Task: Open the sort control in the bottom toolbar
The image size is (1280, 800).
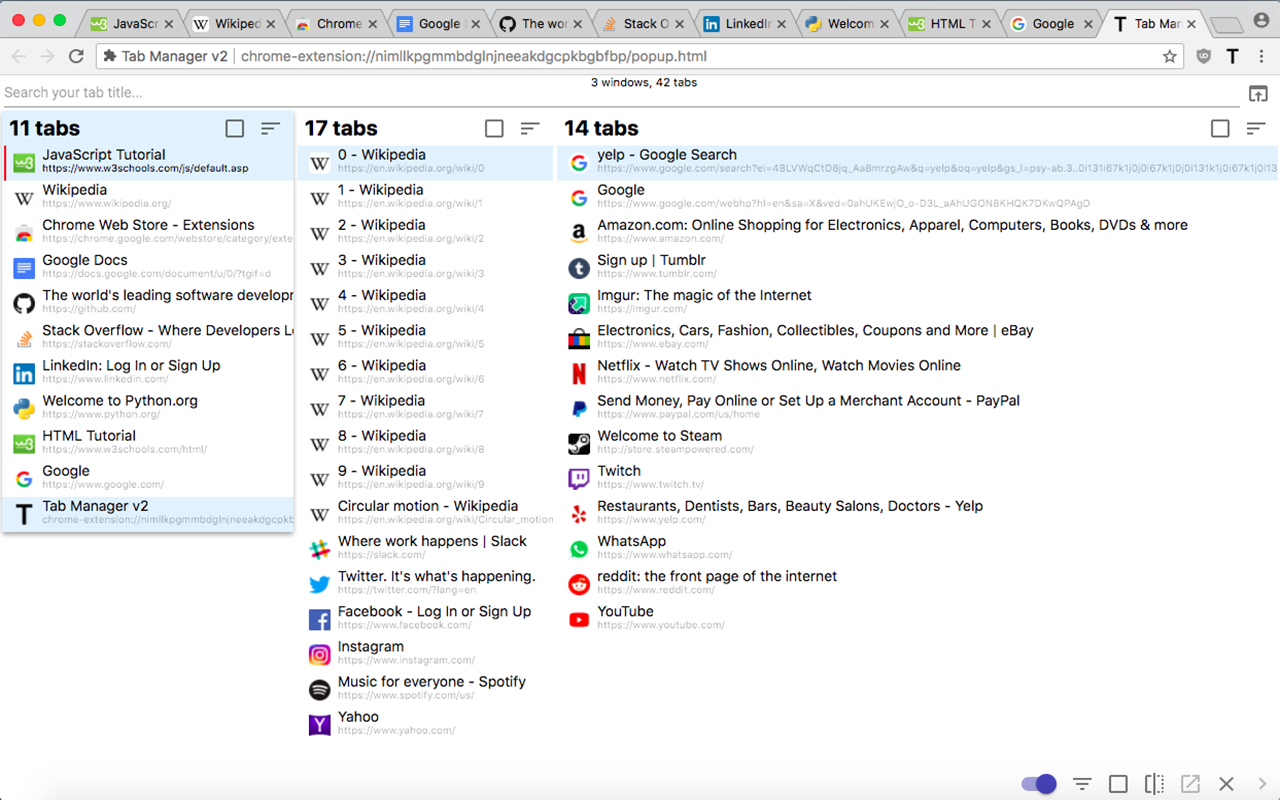Action: point(1081,784)
